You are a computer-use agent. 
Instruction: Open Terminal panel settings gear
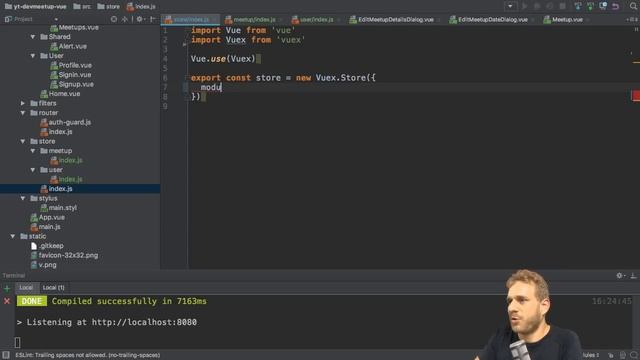pyautogui.click(x=620, y=276)
